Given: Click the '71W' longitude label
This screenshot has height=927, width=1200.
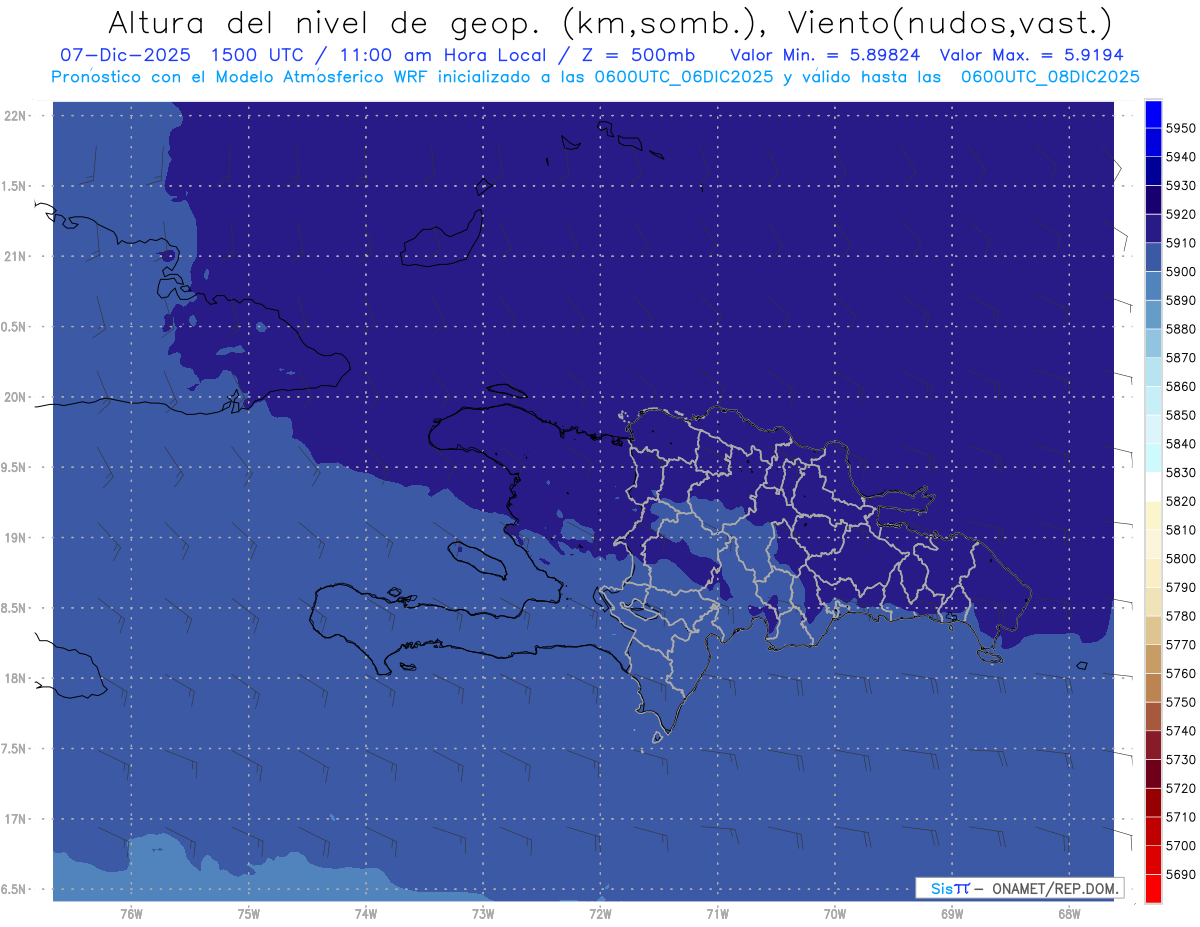Looking at the screenshot, I should click(717, 913).
